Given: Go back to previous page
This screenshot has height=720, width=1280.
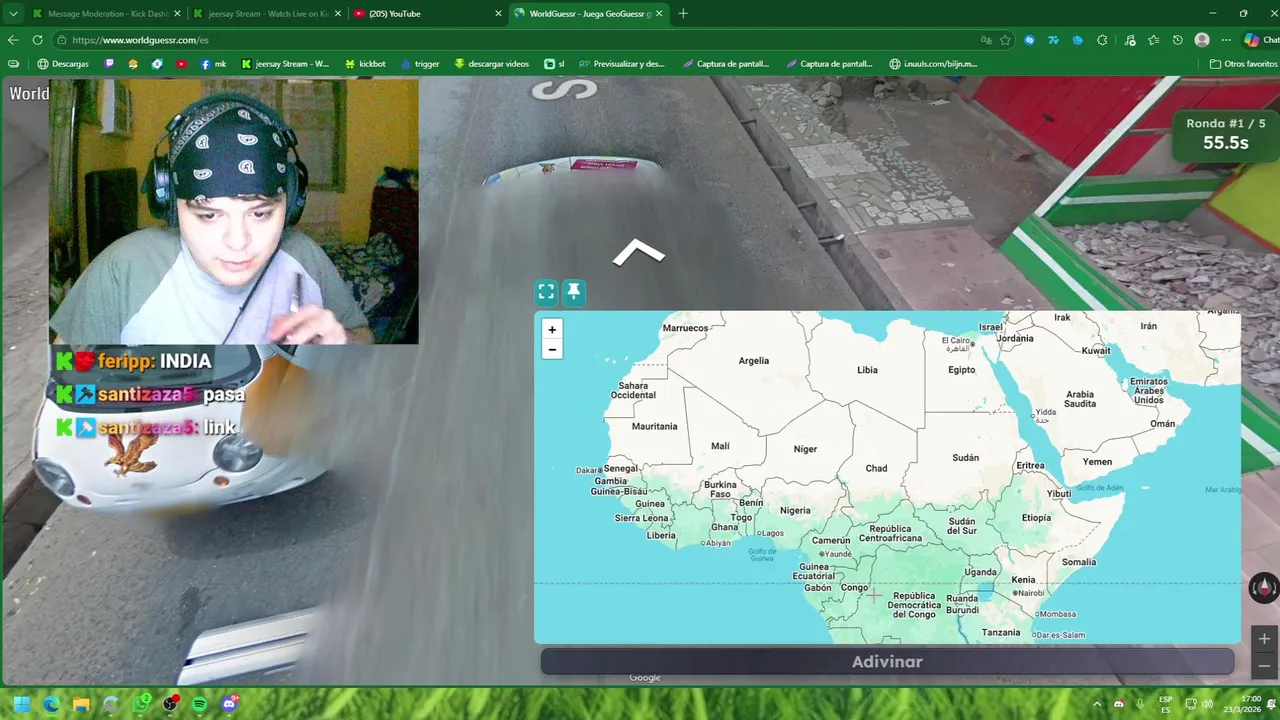Looking at the screenshot, I should coord(13,40).
